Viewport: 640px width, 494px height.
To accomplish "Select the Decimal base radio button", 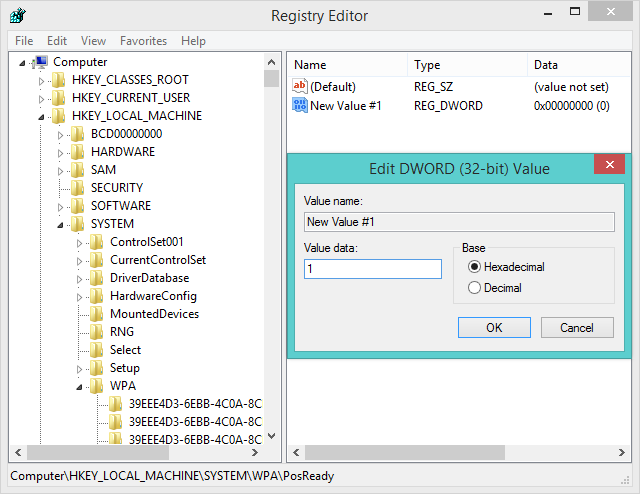I will pyautogui.click(x=474, y=288).
